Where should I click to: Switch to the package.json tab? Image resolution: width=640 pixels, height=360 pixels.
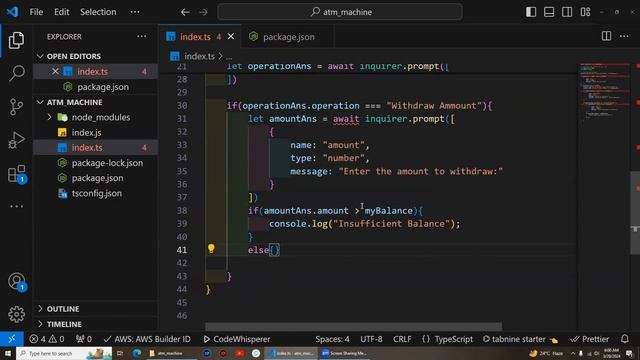click(x=288, y=37)
